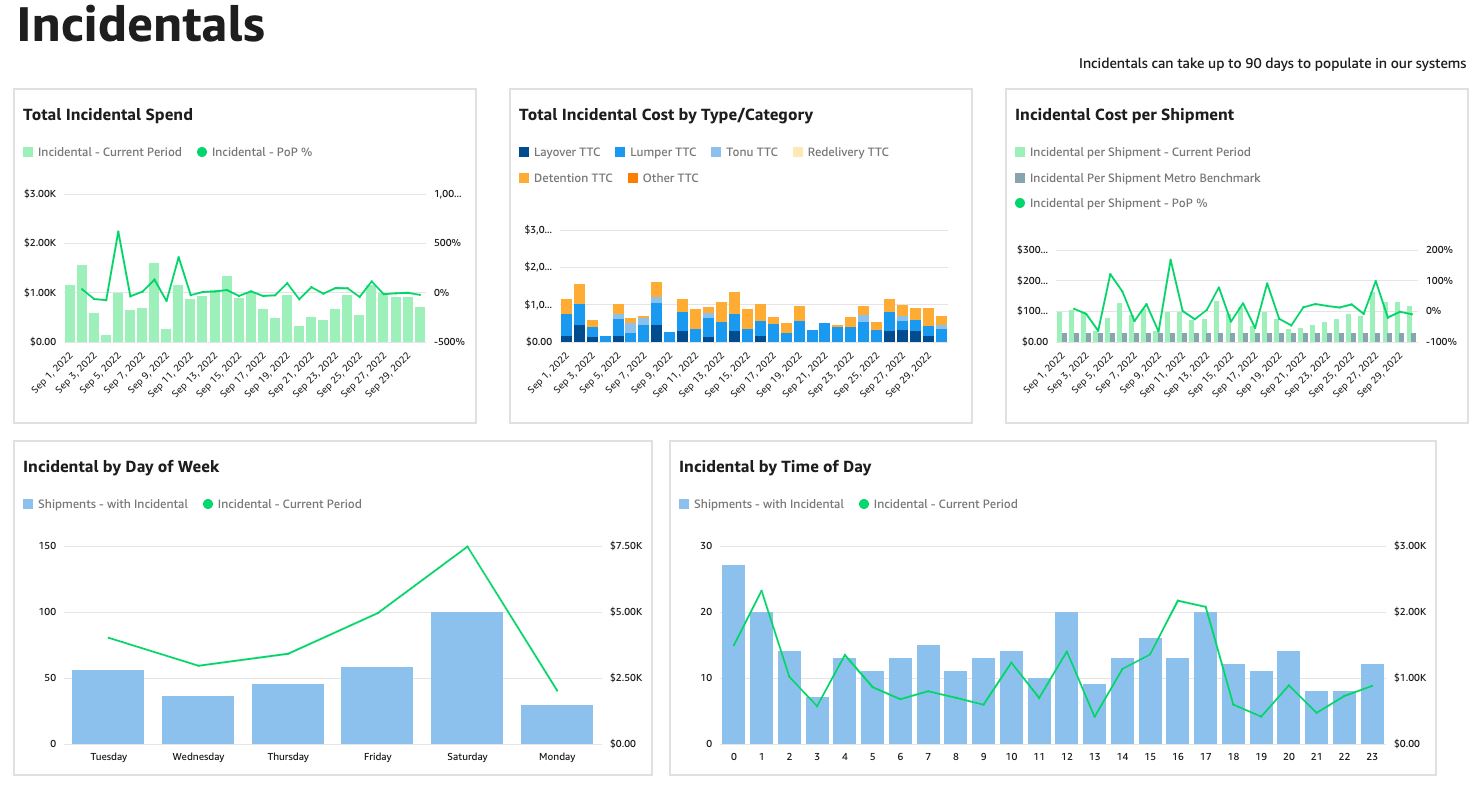This screenshot has width=1484, height=789.
Task: Select the Monday bar in Day of Week chart
Action: coord(557,724)
